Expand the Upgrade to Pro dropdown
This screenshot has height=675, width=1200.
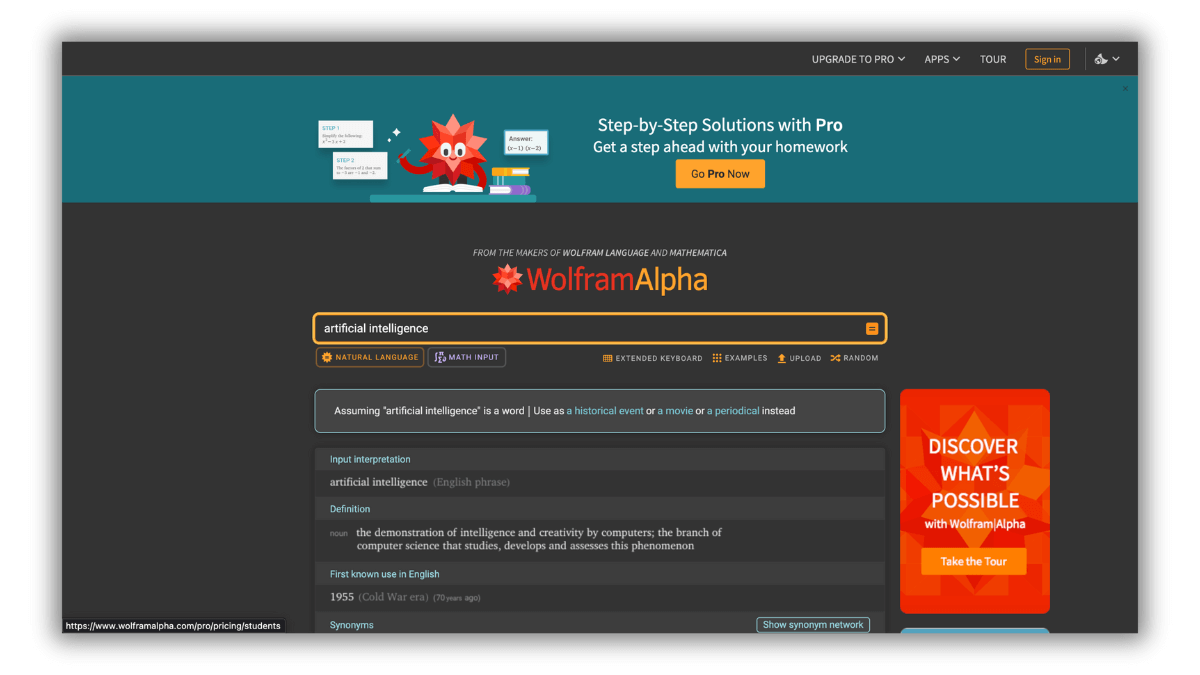pyautogui.click(x=858, y=59)
